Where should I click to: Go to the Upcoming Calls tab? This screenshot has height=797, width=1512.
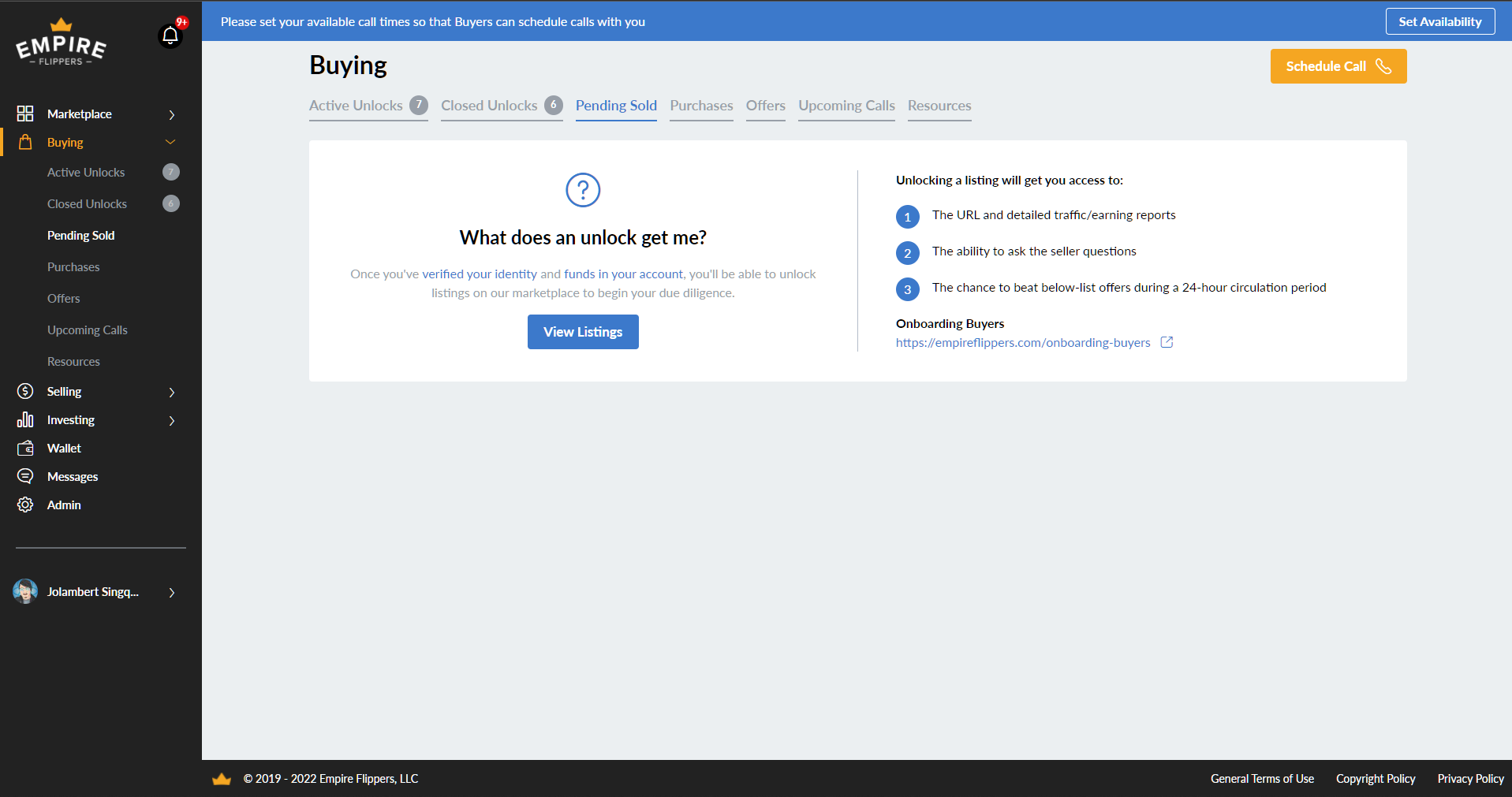(x=846, y=106)
